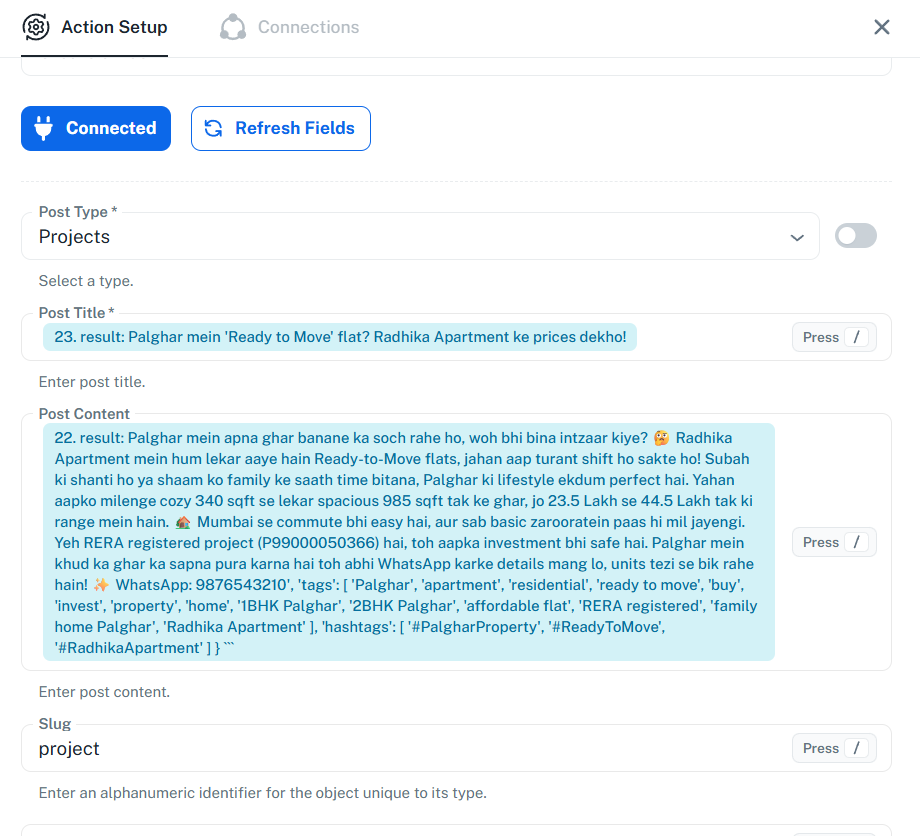Click slash key icon beside Post Title
Viewport: 920px width, 836px height.
coord(857,337)
